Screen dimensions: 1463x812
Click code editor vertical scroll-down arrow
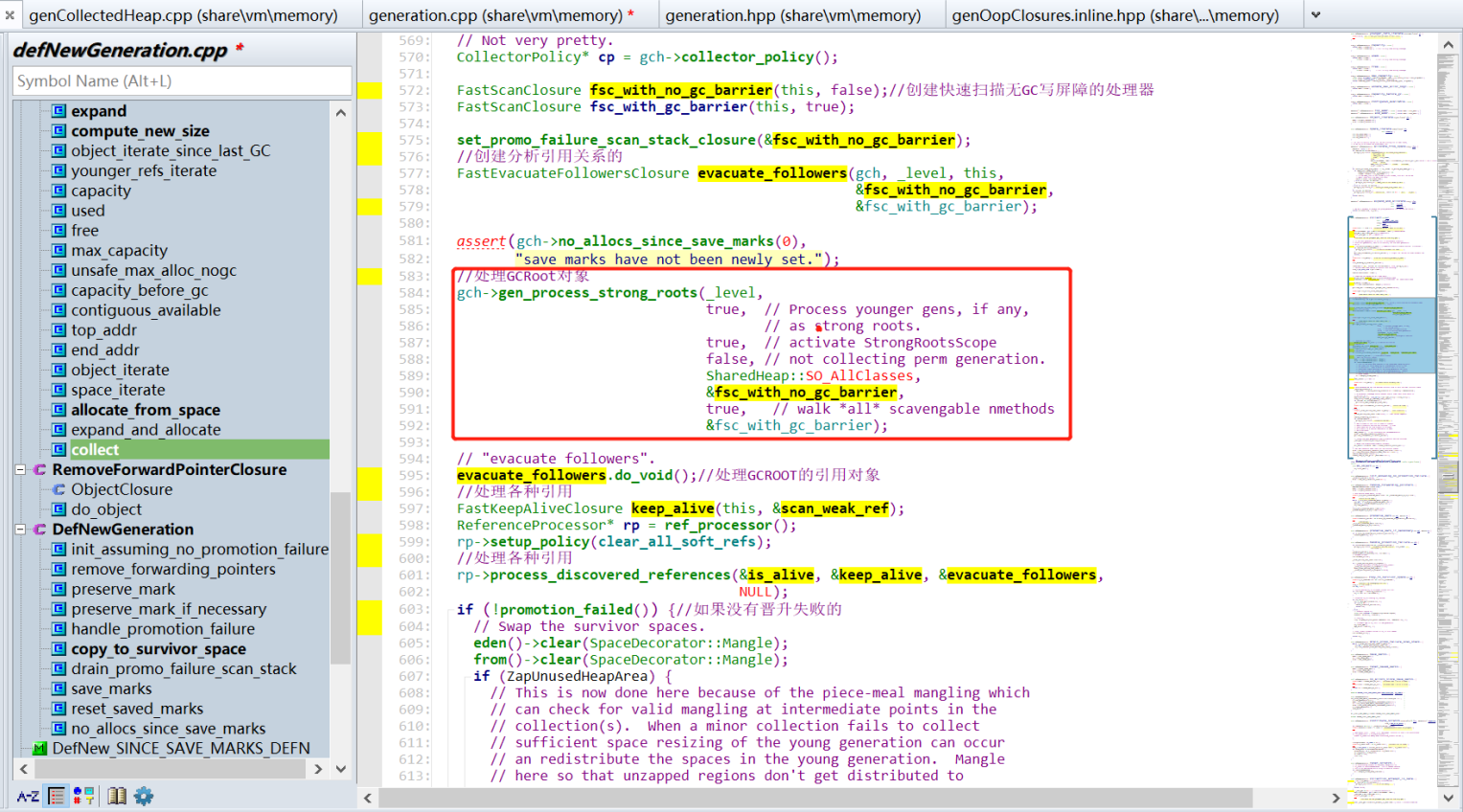point(1448,797)
